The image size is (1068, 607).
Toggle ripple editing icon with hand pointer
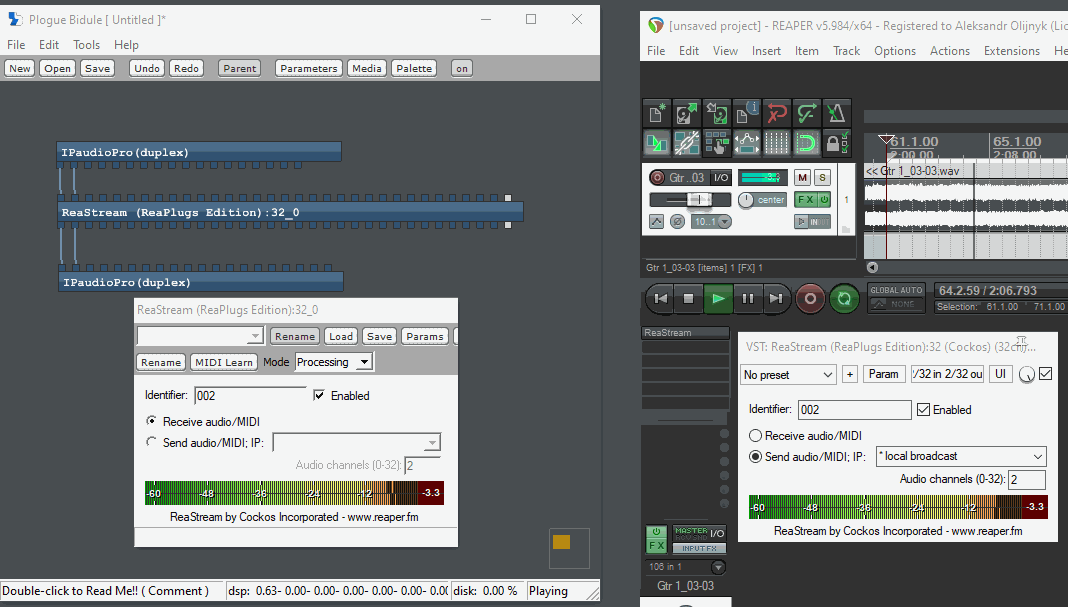tap(717, 143)
